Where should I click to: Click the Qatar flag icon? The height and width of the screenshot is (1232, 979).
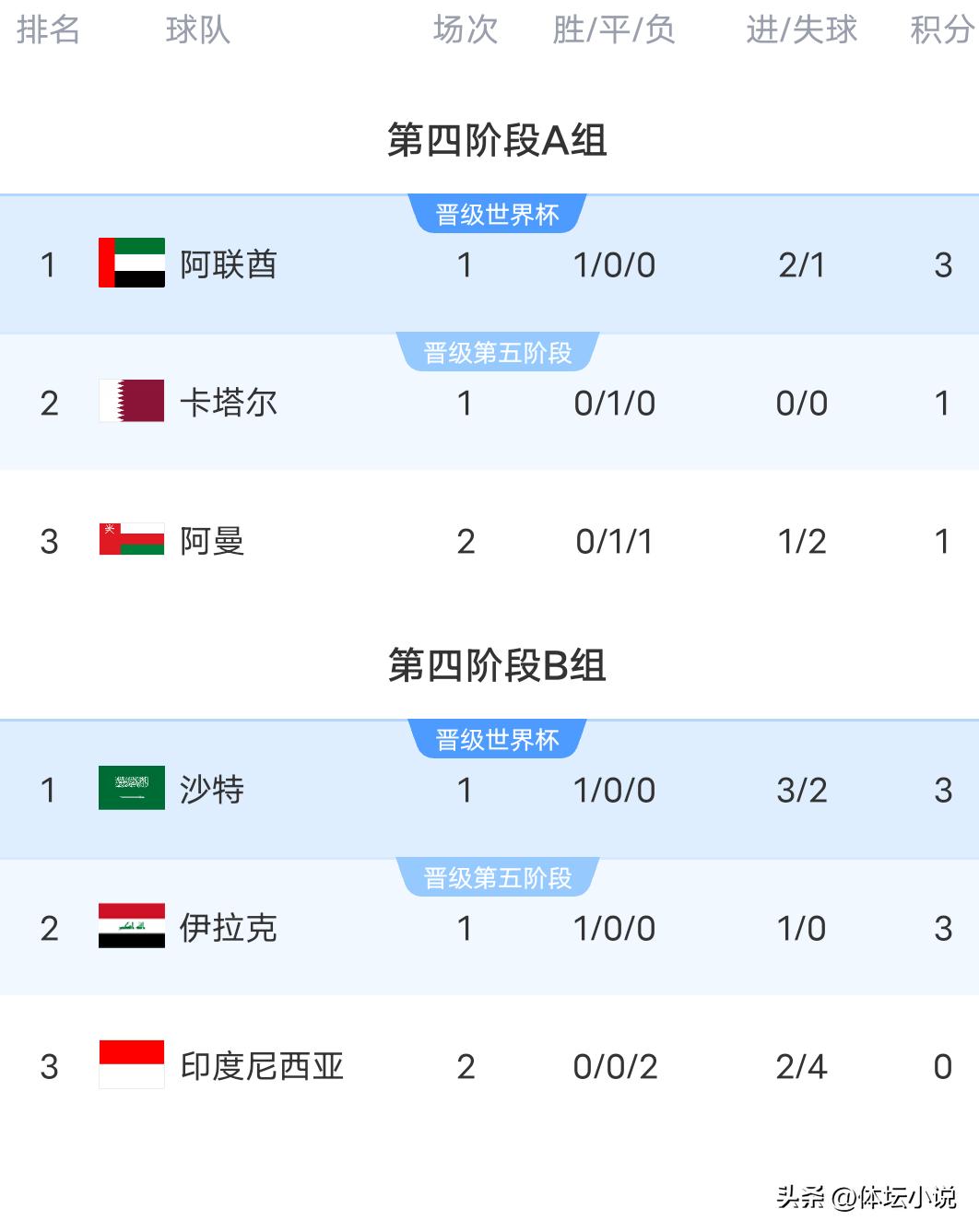coord(132,402)
